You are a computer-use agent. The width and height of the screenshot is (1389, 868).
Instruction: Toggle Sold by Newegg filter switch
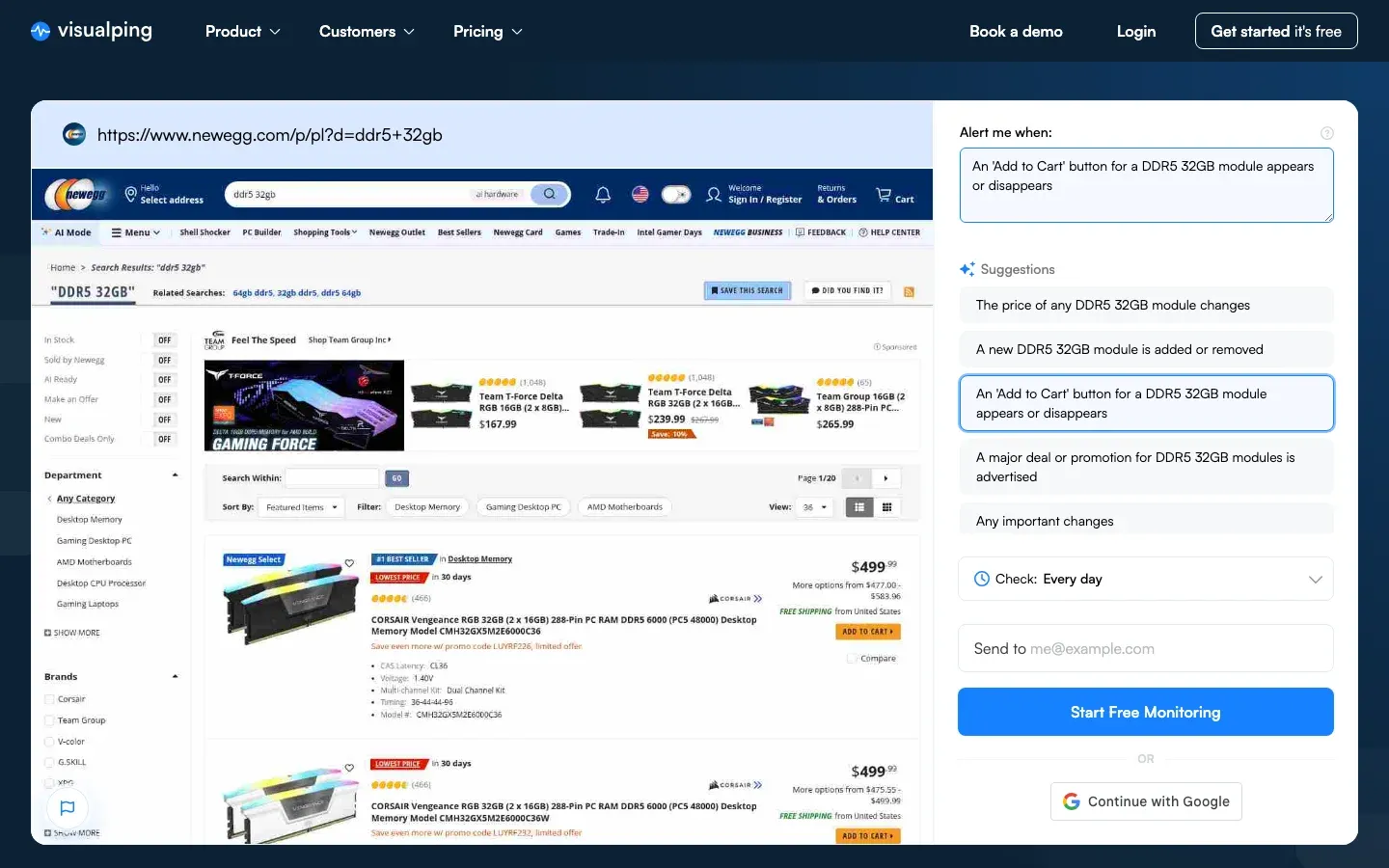(164, 361)
